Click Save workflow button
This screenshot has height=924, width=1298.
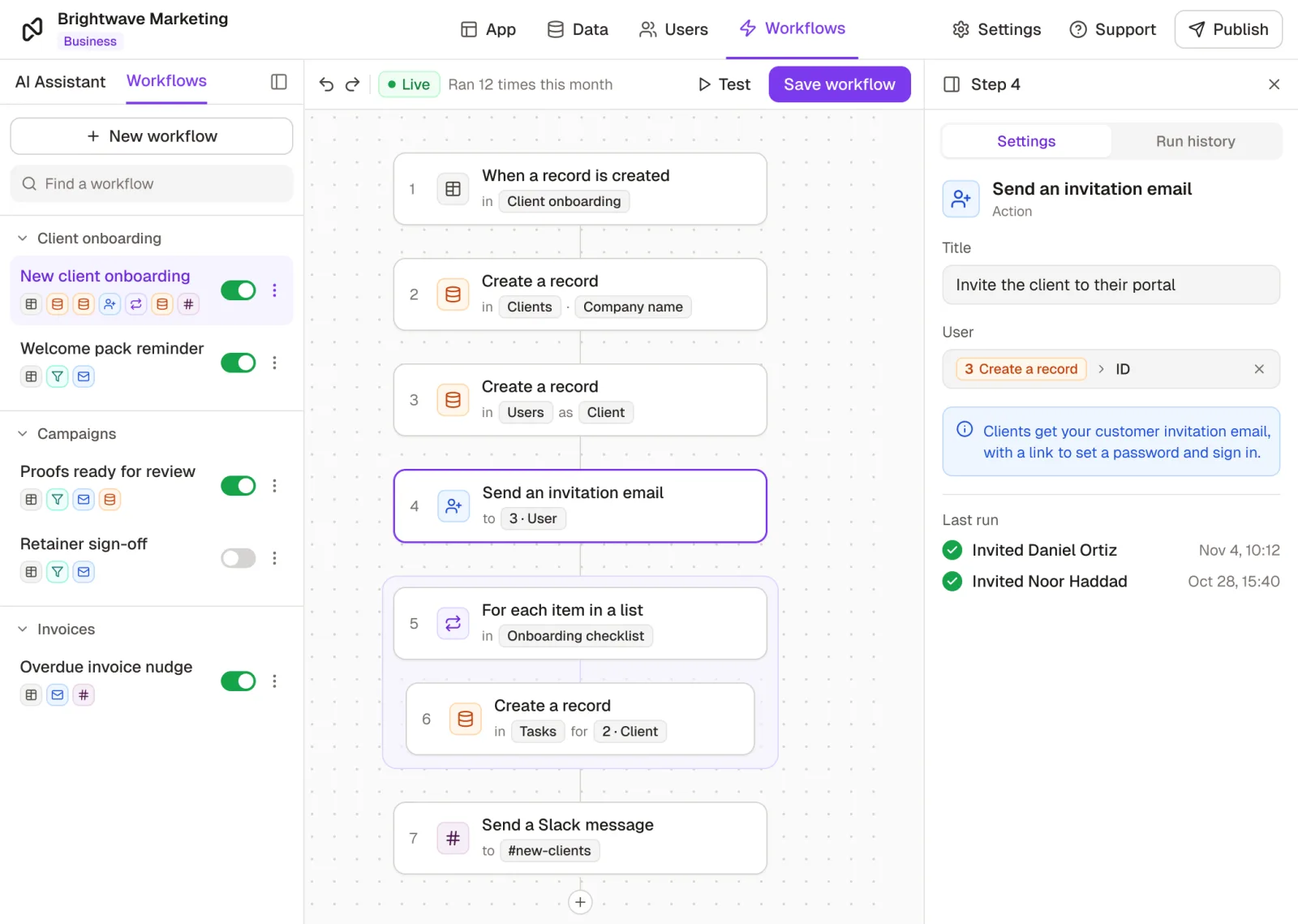click(x=840, y=84)
